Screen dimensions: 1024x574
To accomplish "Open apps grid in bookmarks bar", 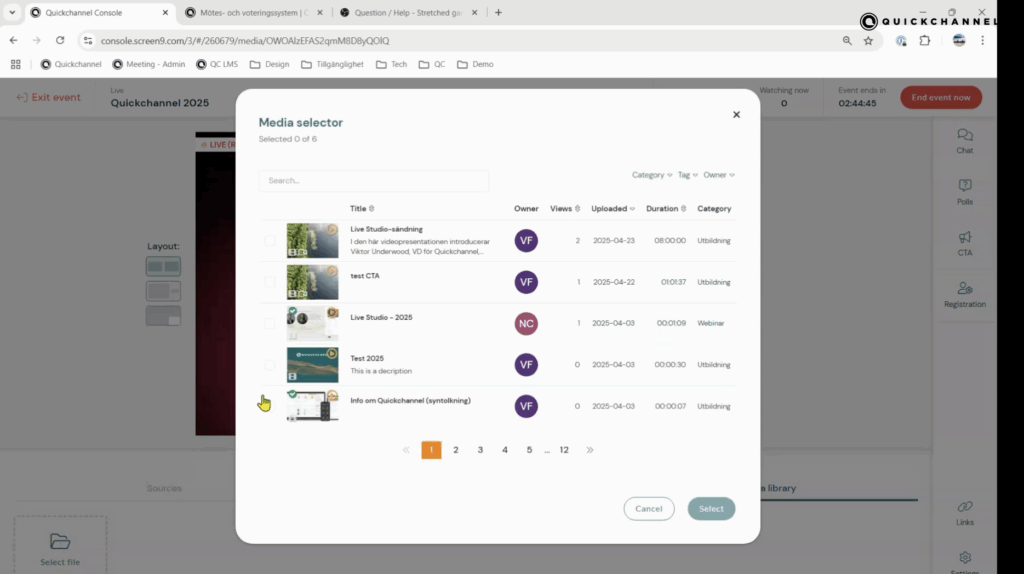I will pyautogui.click(x=16, y=64).
